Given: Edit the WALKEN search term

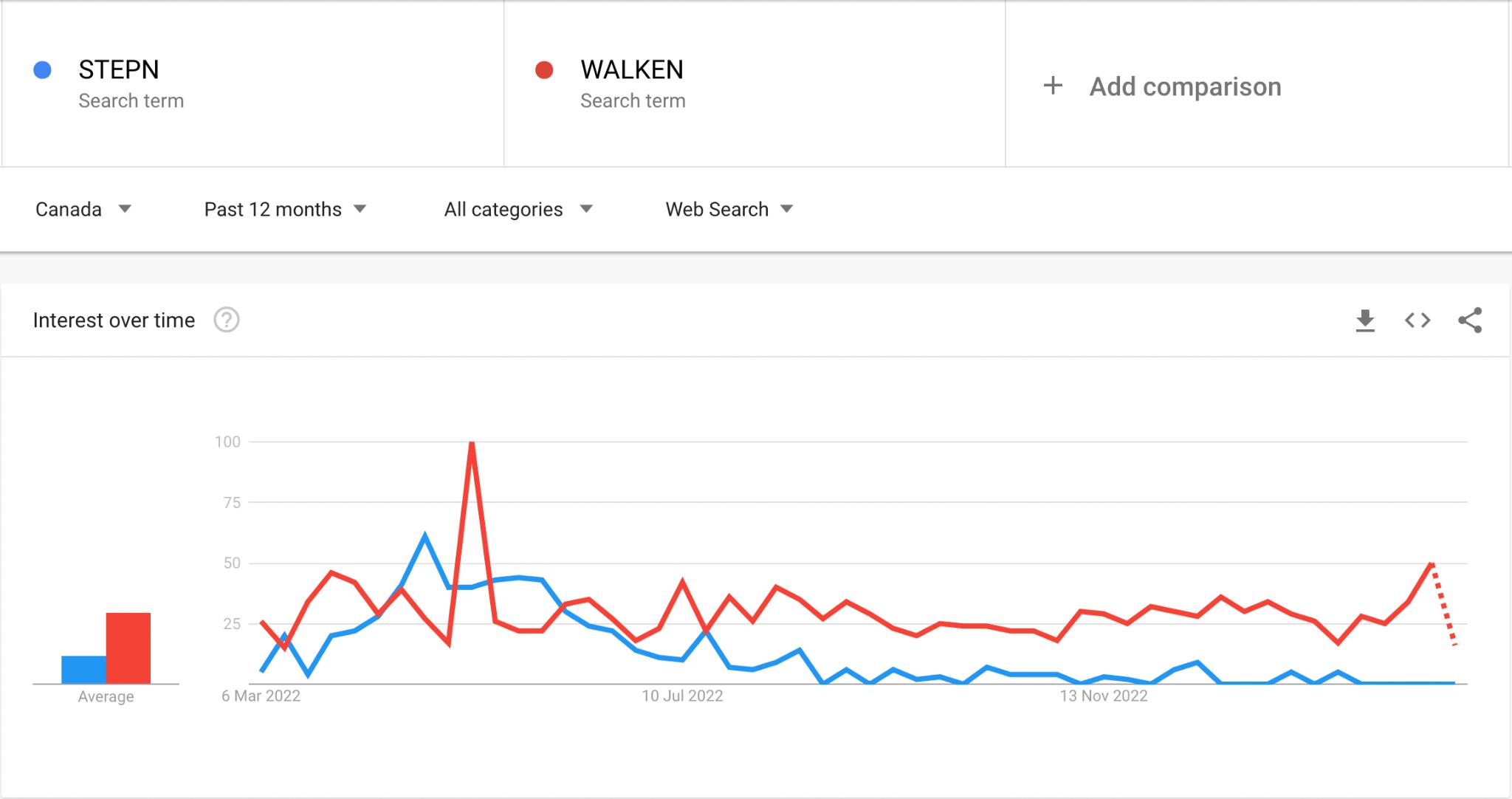Looking at the screenshot, I should click(x=632, y=70).
